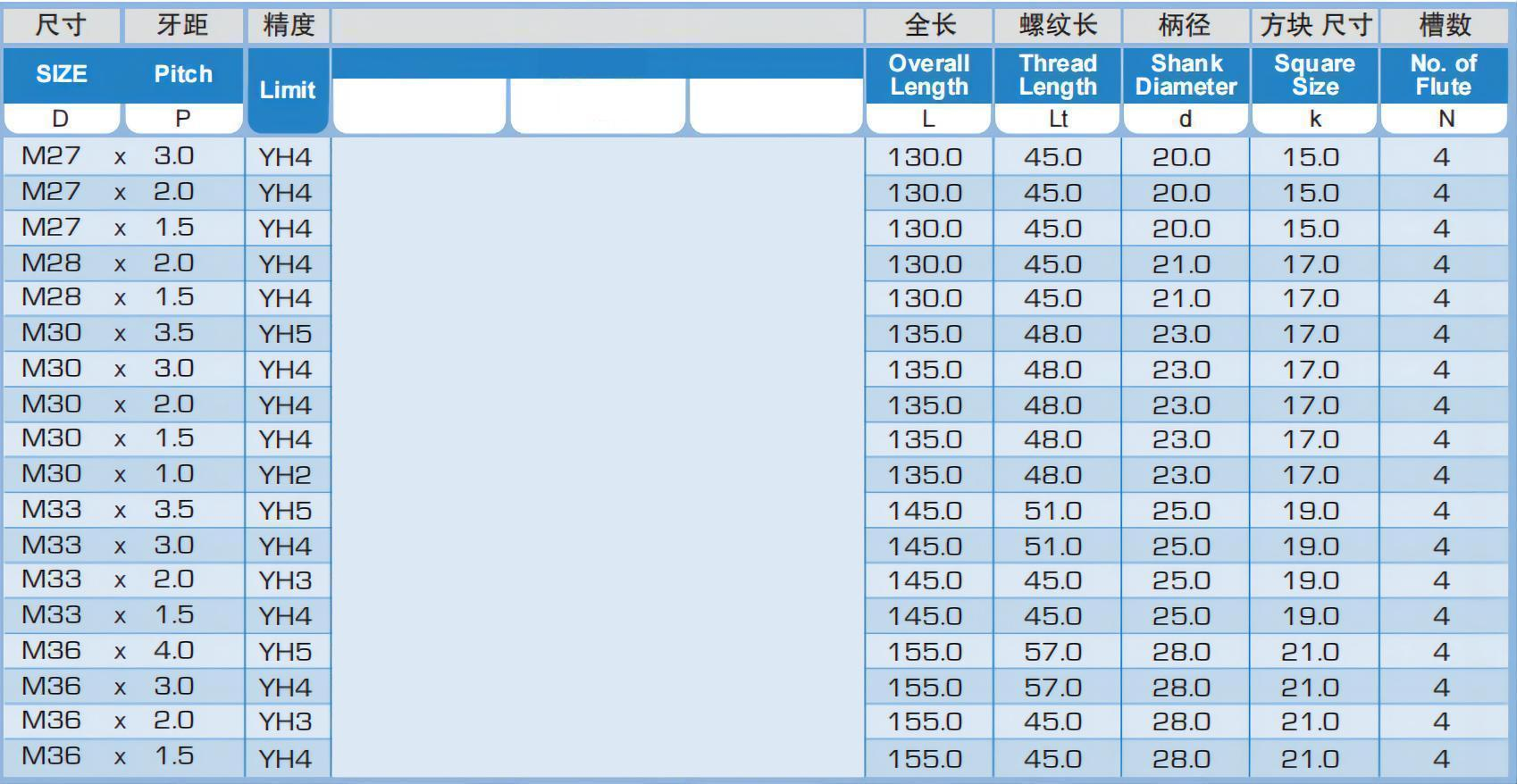
Task: Select the Shank Diameter header cell
Action: (x=1186, y=75)
